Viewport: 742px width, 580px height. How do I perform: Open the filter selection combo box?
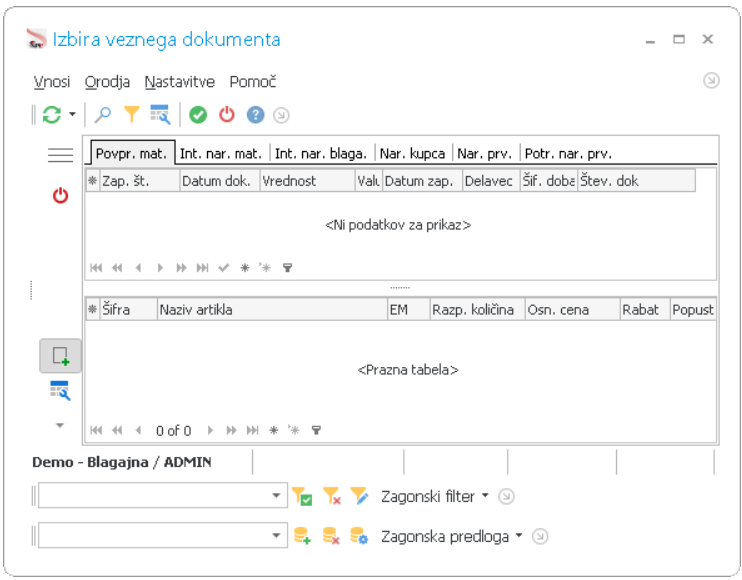click(x=163, y=495)
